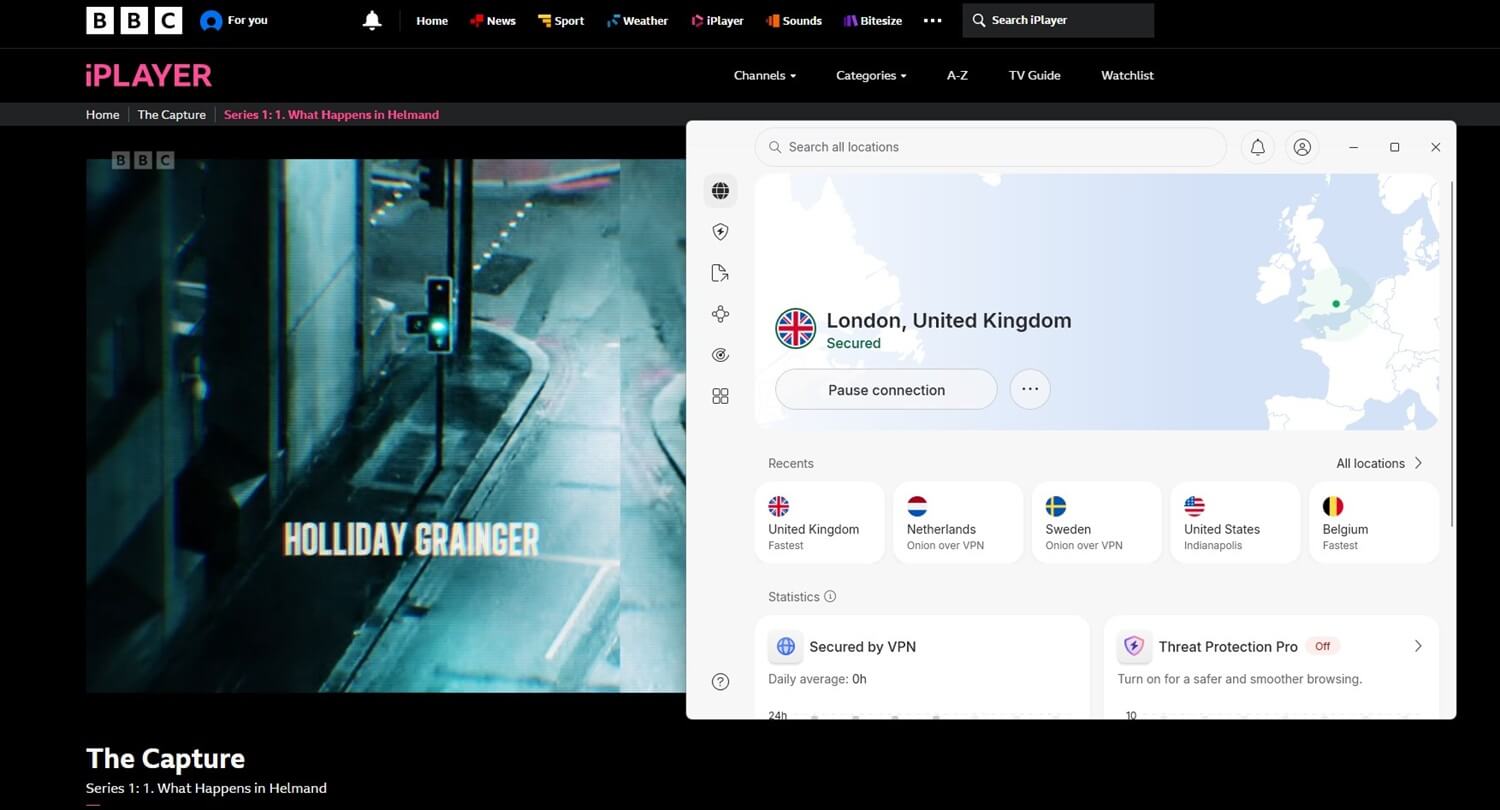Minimize the VPN window
The height and width of the screenshot is (810, 1500).
pyautogui.click(x=1353, y=147)
